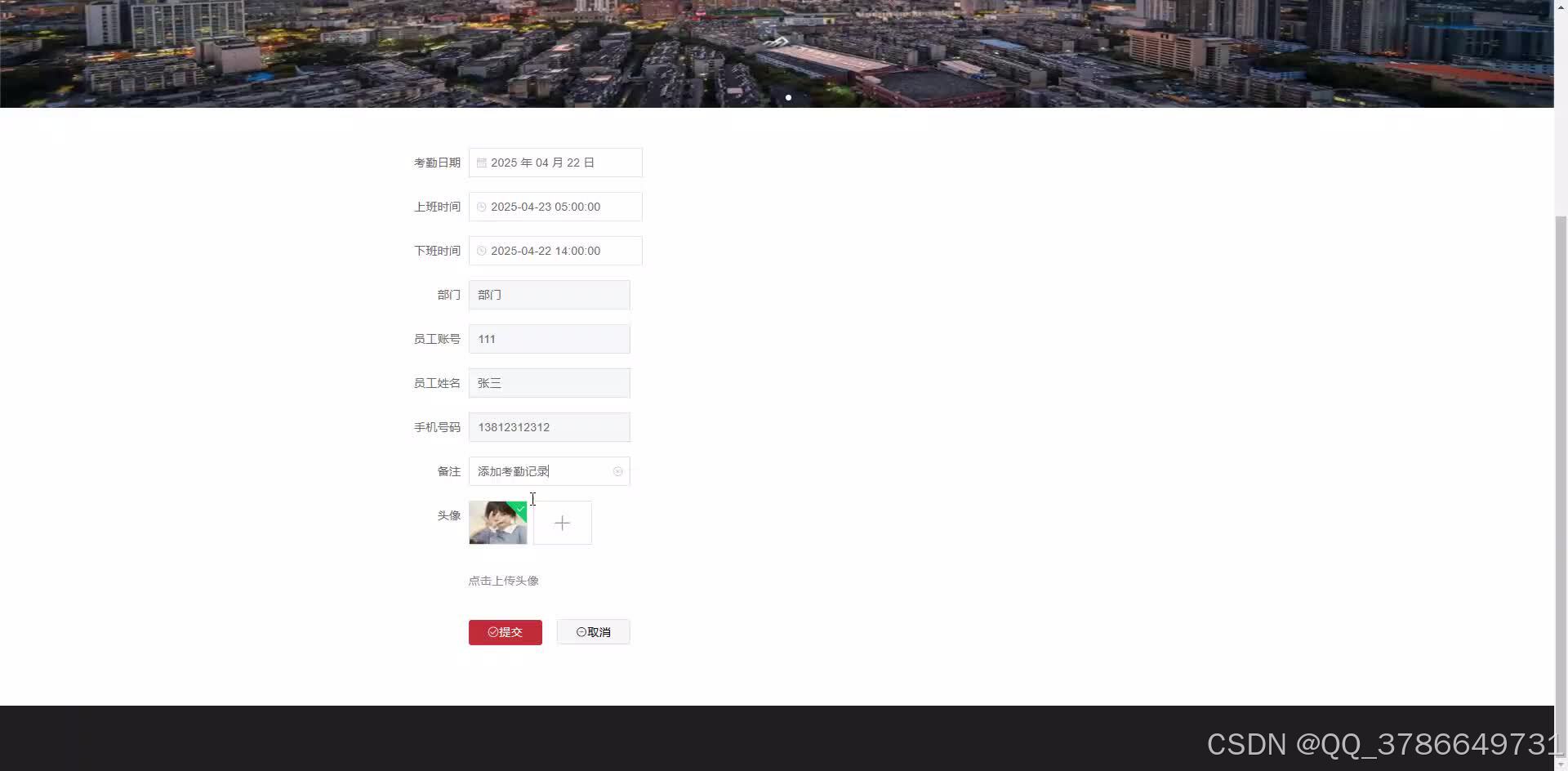Click the clock icon beside 上班时间
The height and width of the screenshot is (771, 1568).
482,207
